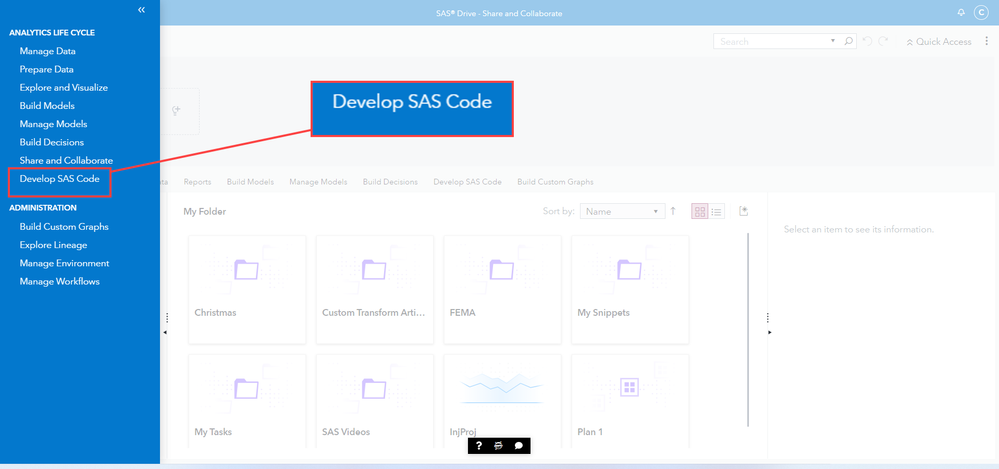Viewport: 999px width, 469px height.
Task: Switch to the Build Decisions tab
Action: [x=391, y=182]
